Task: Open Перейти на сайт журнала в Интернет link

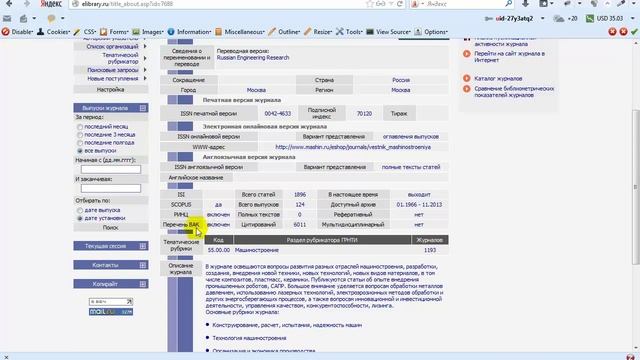Action: coord(509,57)
